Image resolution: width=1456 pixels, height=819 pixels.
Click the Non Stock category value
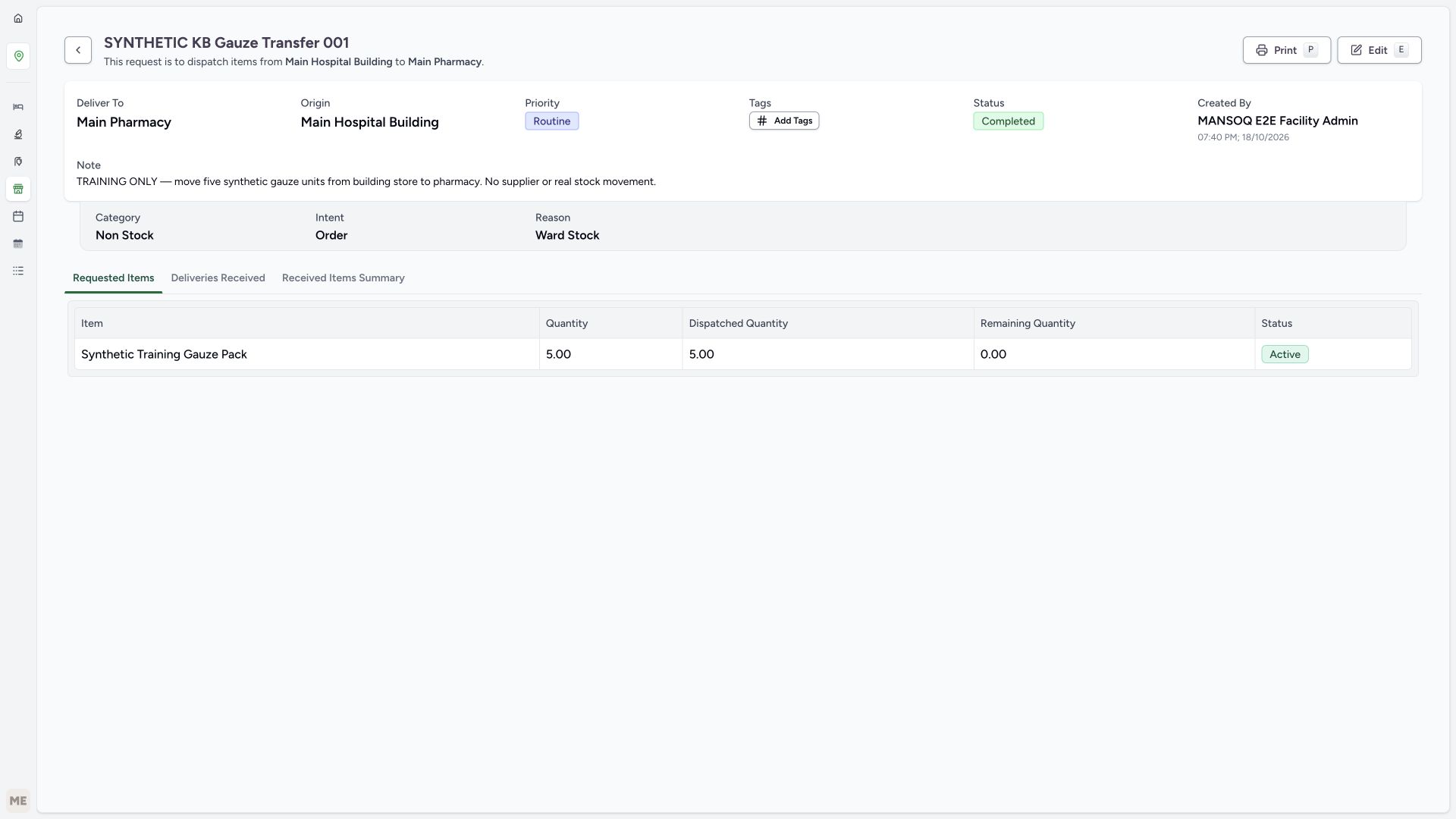point(124,235)
